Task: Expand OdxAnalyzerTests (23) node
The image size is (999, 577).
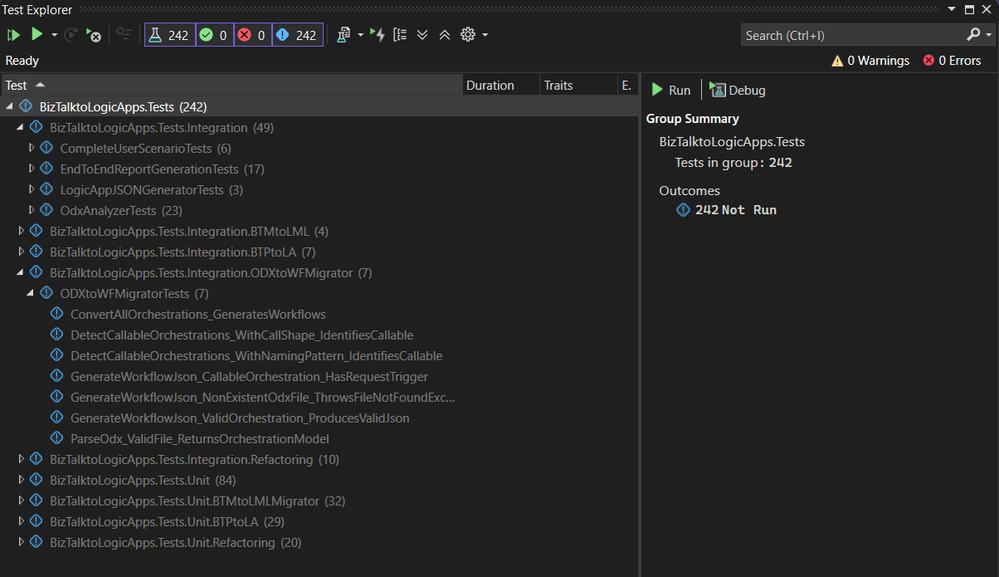Action: pos(31,210)
